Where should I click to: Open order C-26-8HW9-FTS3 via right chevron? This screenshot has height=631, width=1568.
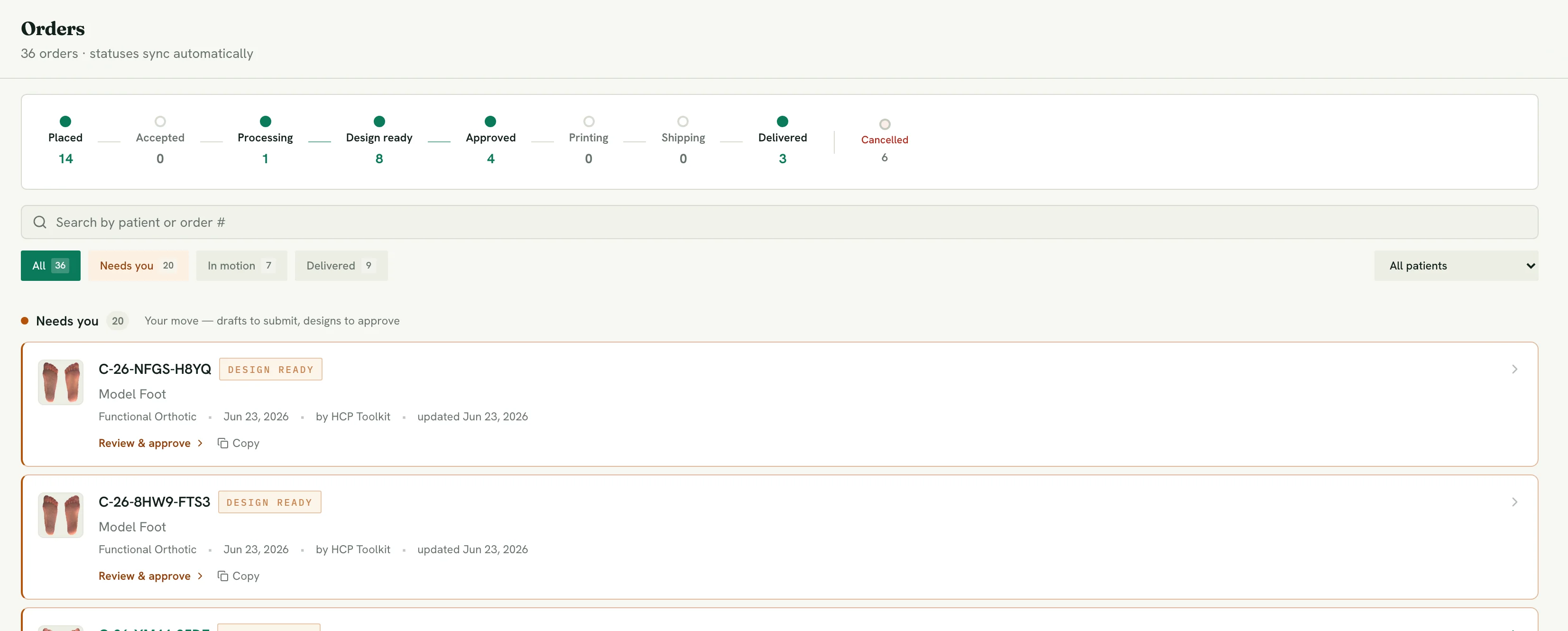pyautogui.click(x=1514, y=502)
